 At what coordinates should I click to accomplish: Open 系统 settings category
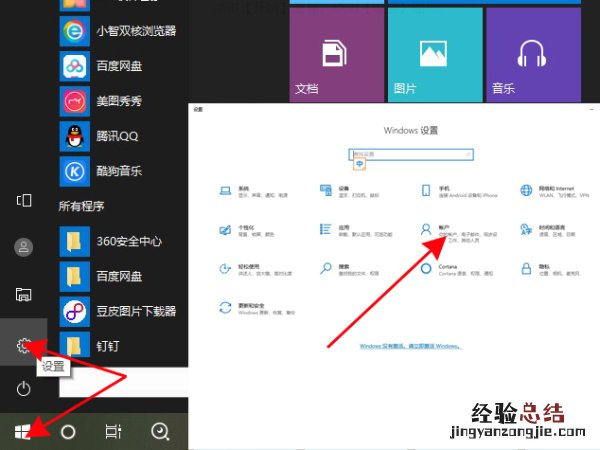point(253,191)
